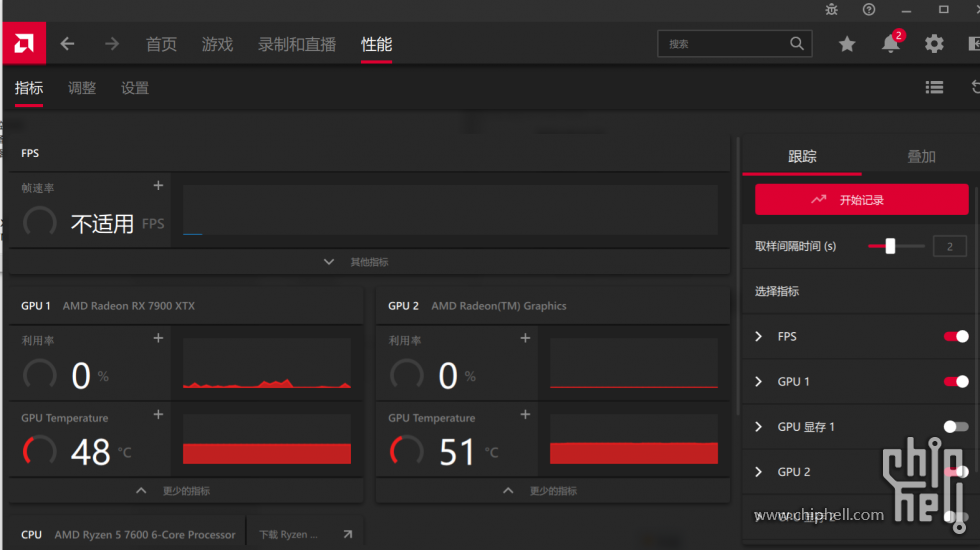
Task: Click the search magnifier icon
Action: coord(796,44)
